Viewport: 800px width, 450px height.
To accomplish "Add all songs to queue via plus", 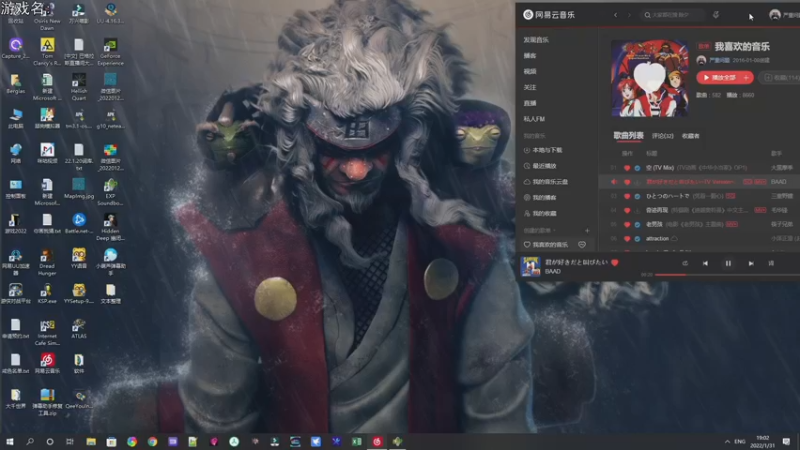I will [x=747, y=78].
